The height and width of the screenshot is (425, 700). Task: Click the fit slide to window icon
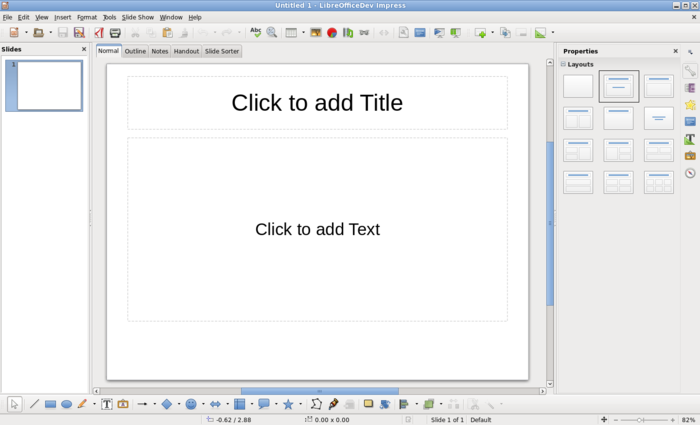604,420
